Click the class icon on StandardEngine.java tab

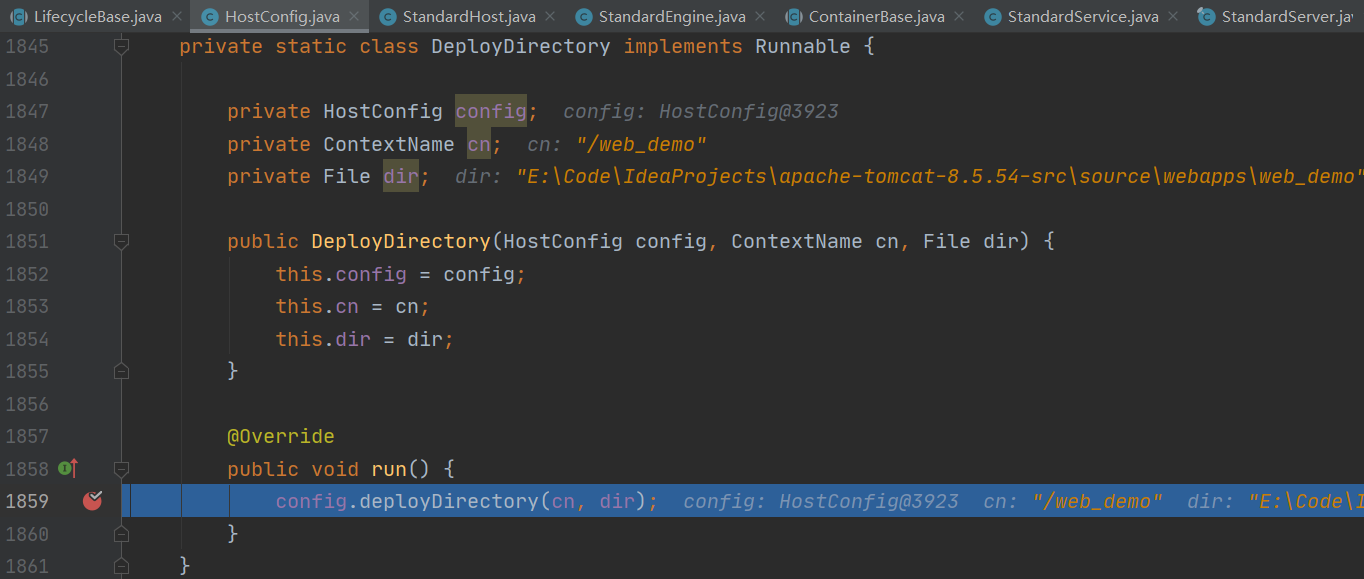583,17
